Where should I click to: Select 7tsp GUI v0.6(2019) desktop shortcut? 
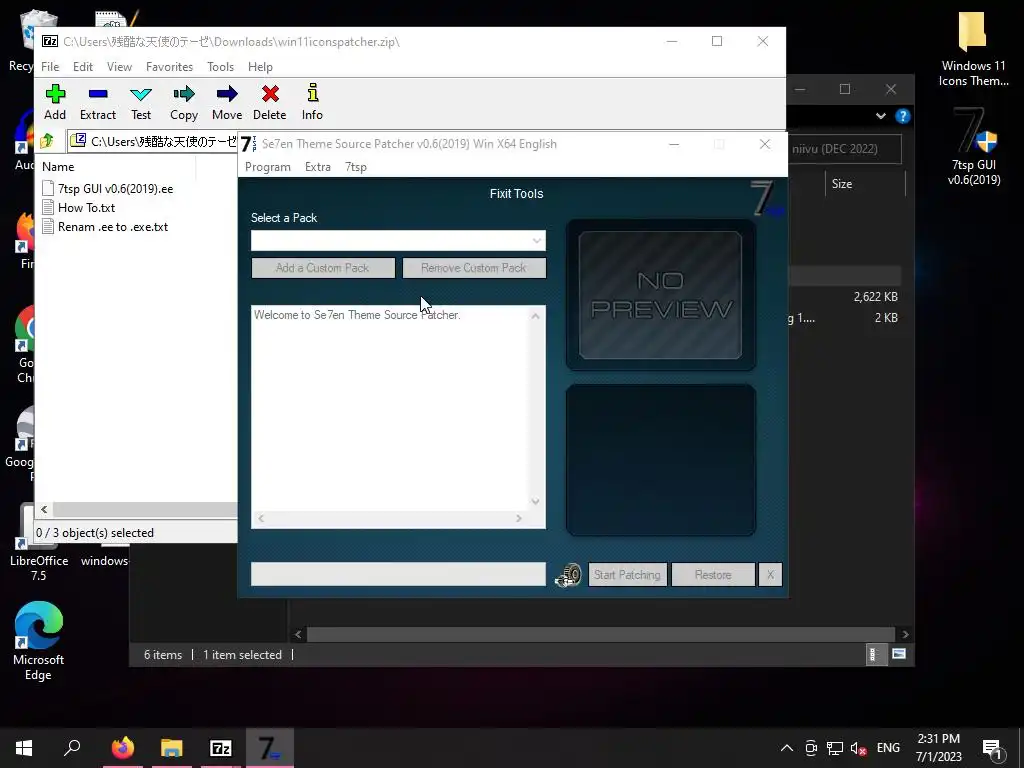point(974,147)
